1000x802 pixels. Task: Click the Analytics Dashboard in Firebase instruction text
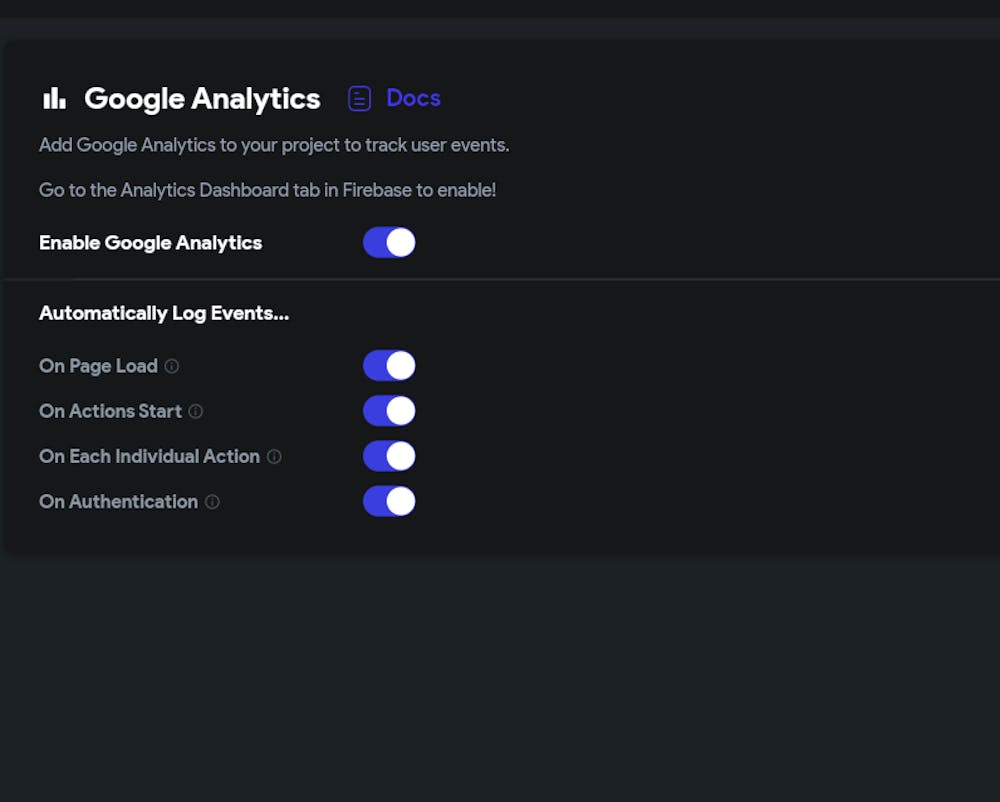[x=267, y=190]
